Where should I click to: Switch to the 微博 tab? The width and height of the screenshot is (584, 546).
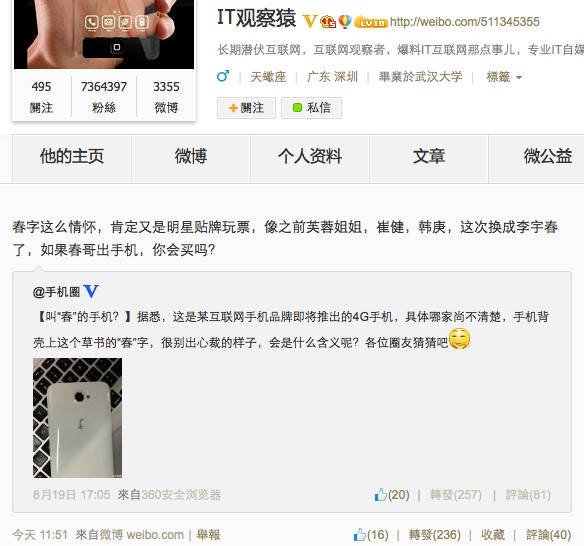(x=191, y=156)
